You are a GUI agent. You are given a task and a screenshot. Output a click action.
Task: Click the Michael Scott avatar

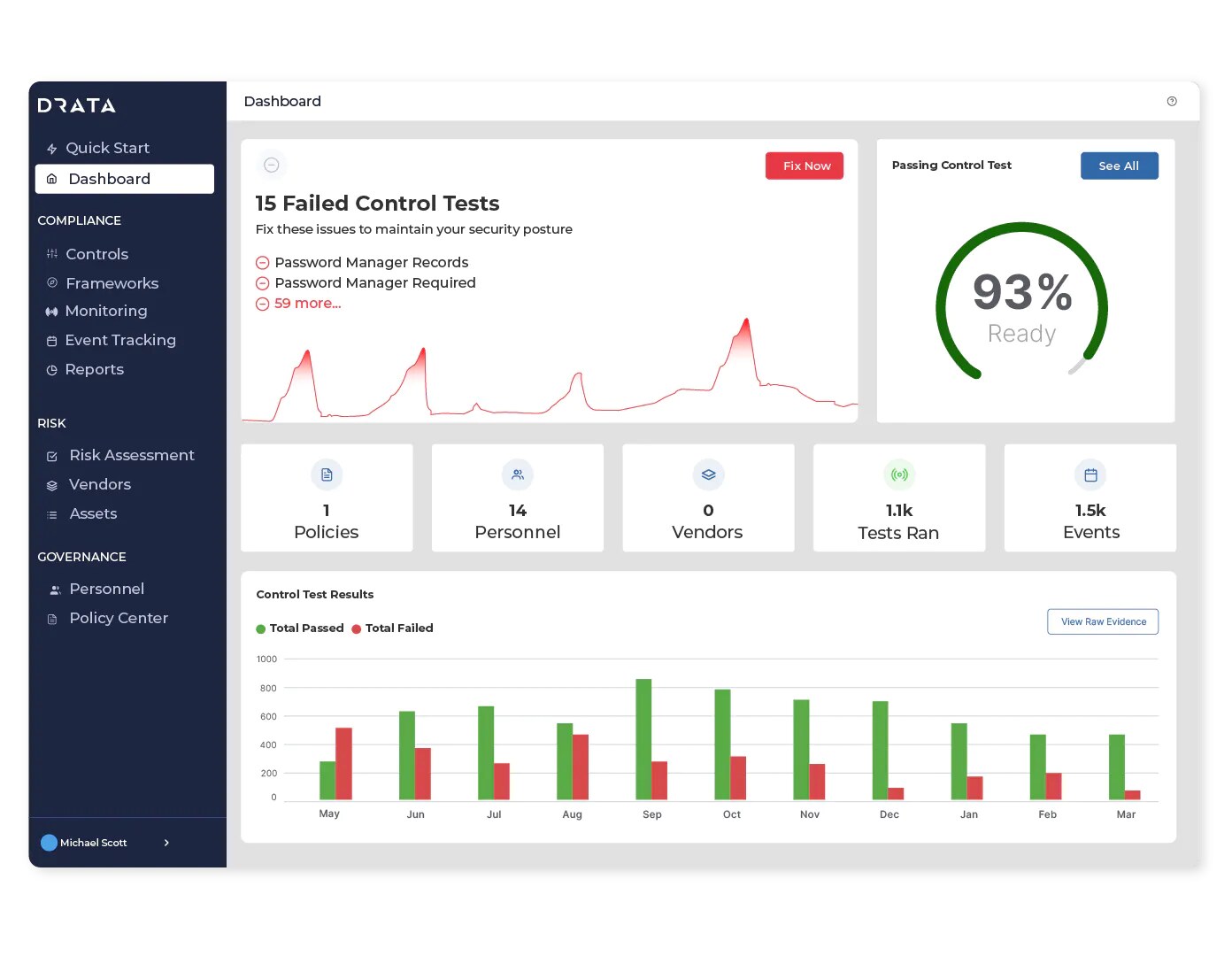coord(50,843)
